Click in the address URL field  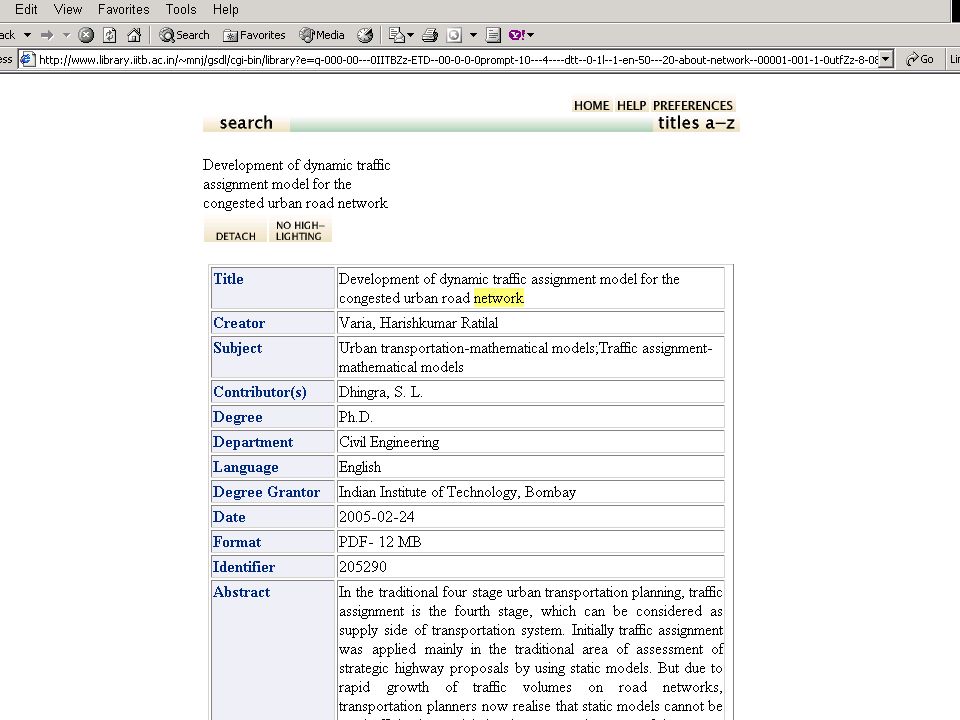click(x=458, y=59)
